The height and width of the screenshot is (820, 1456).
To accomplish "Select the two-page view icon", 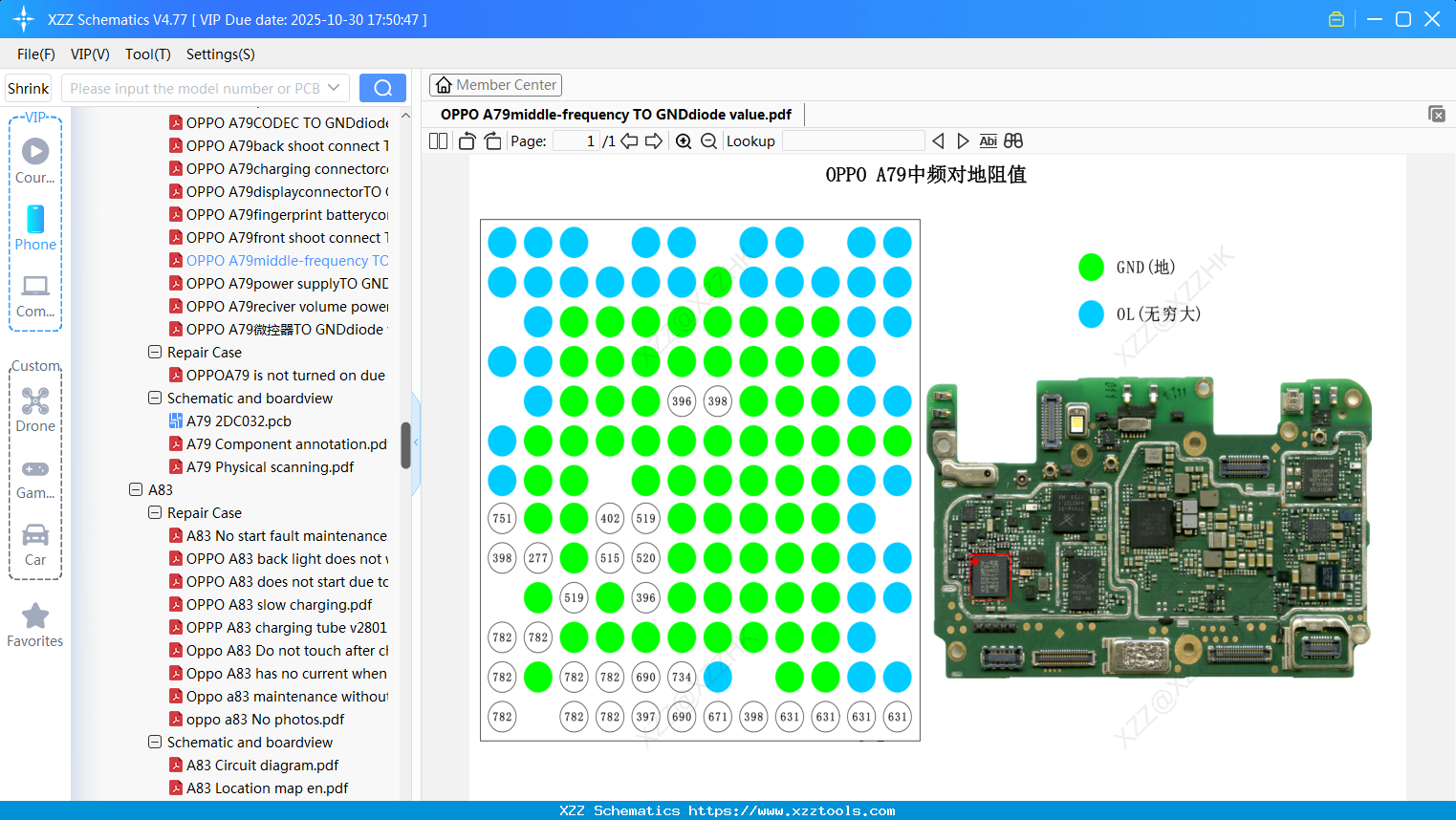I will click(438, 140).
